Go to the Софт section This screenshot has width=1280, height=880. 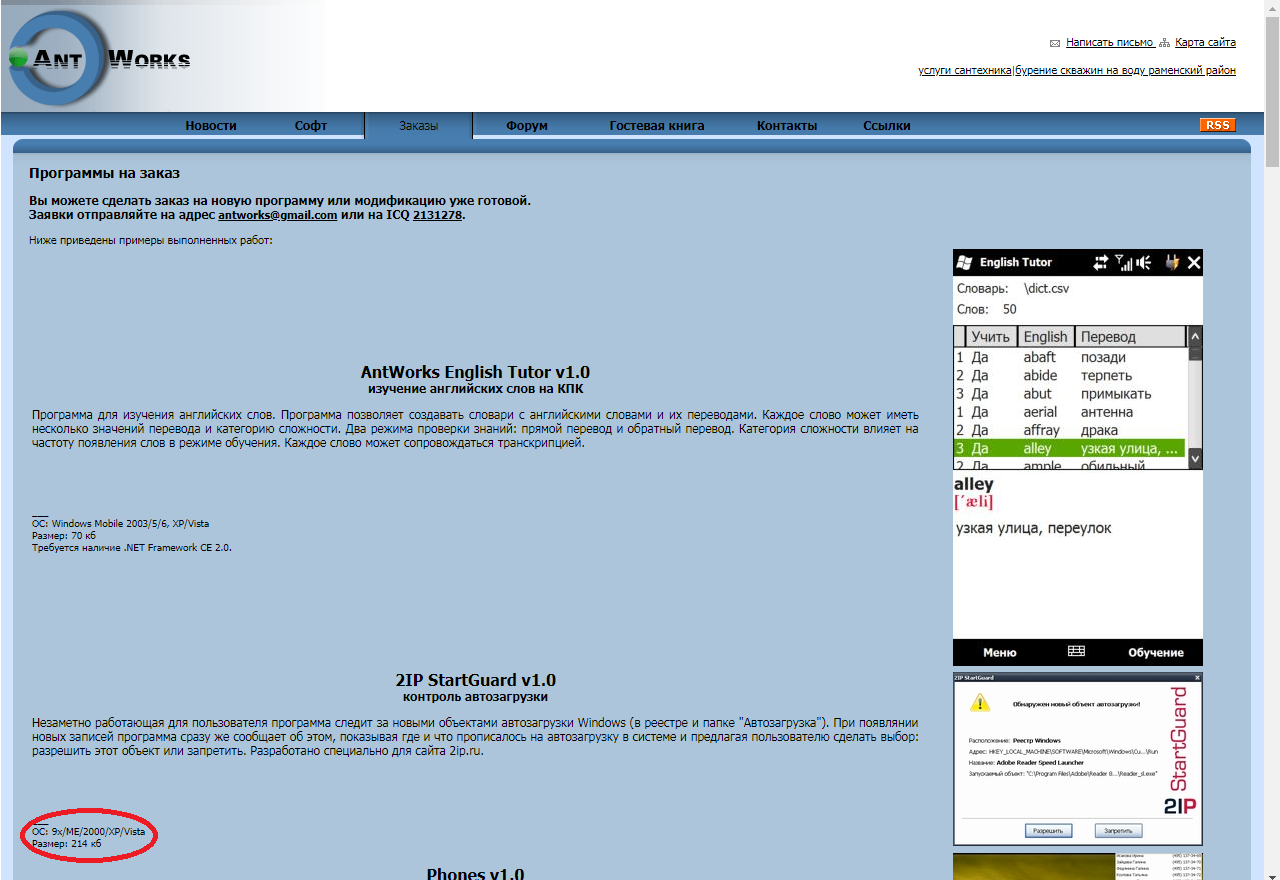(x=311, y=126)
